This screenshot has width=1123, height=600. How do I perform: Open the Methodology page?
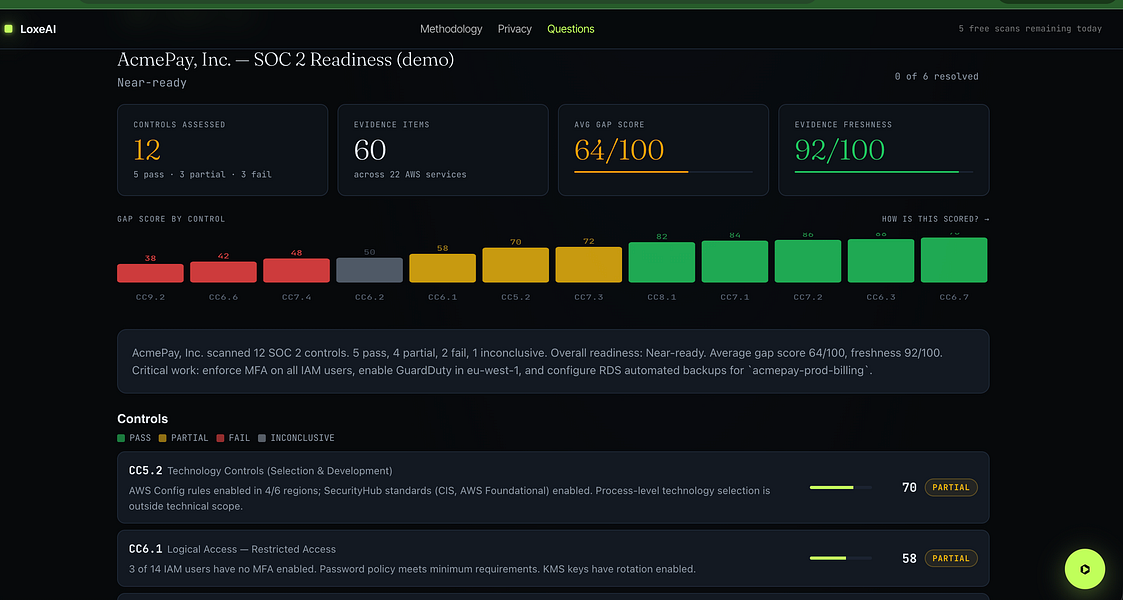450,29
